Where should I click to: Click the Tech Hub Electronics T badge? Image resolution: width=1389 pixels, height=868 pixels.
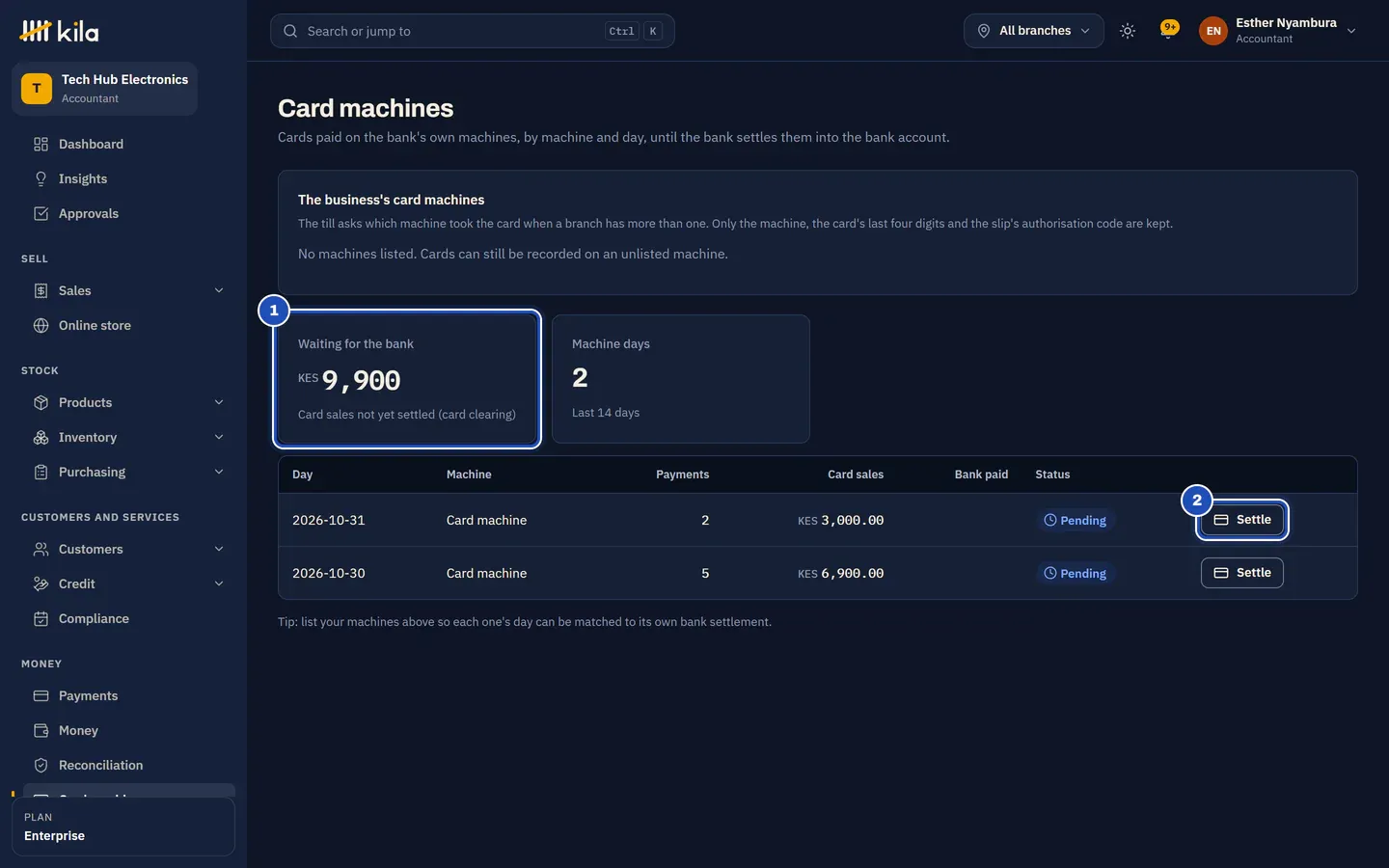pos(37,89)
